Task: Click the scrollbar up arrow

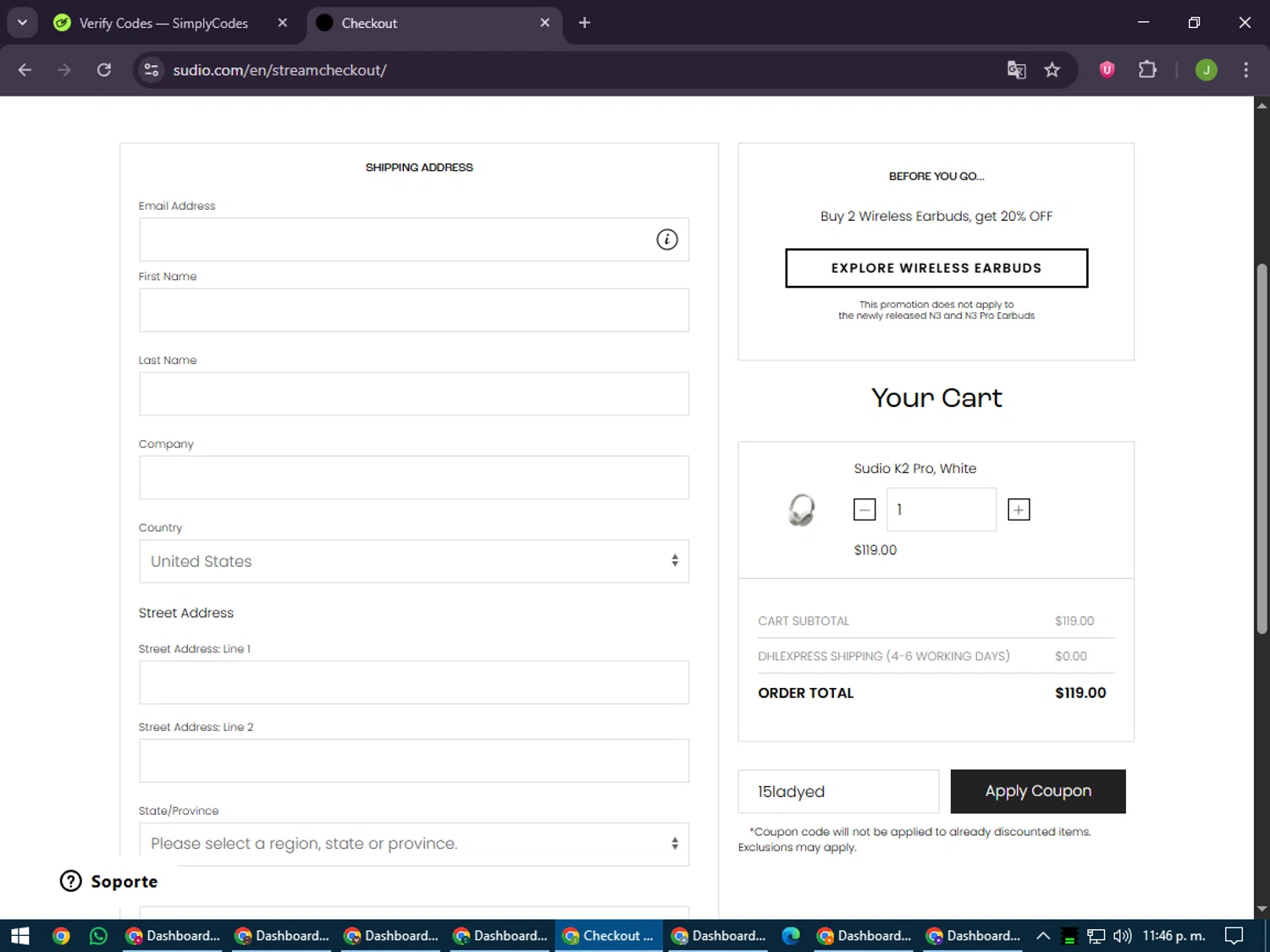Action: coord(1262,106)
